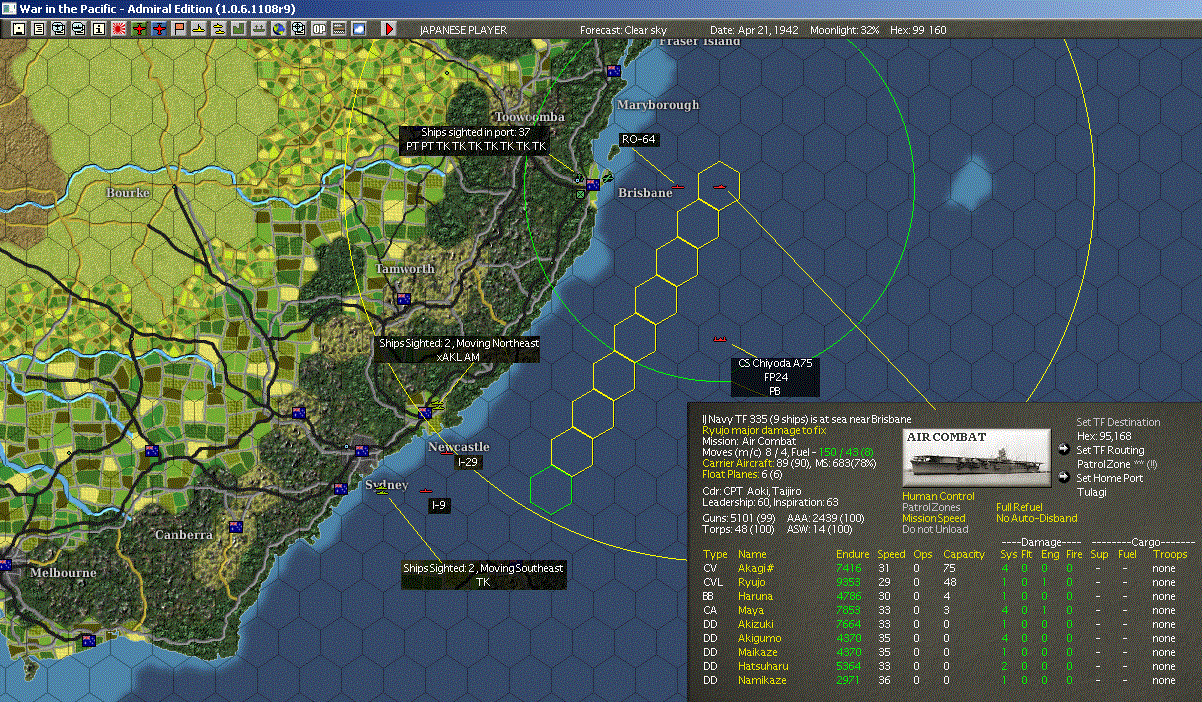Click 'Ships Sighted: 2, Moving Southeast' label
Screen dimensions: 1202x702
point(483,568)
